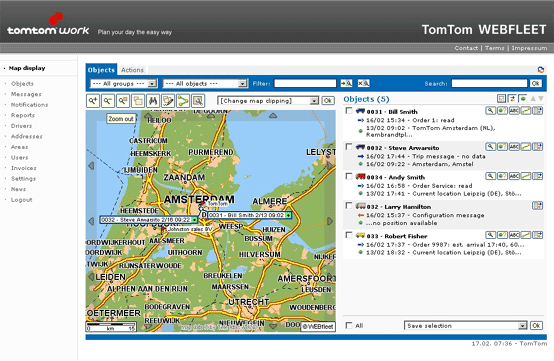Open the All objects dropdown
554x361 pixels.
[x=205, y=84]
